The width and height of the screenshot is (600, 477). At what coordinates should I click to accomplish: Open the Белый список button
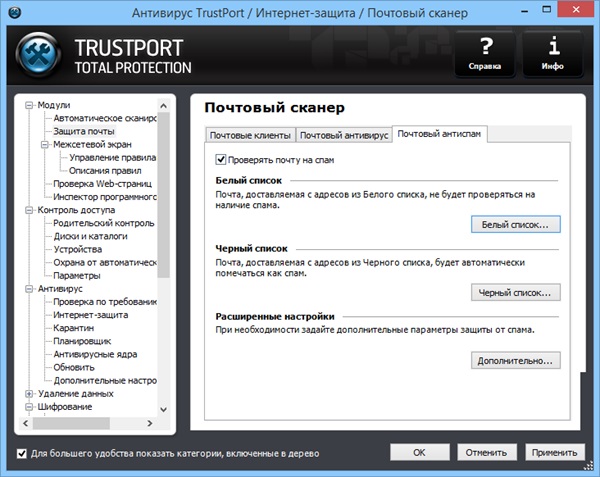[x=514, y=225]
